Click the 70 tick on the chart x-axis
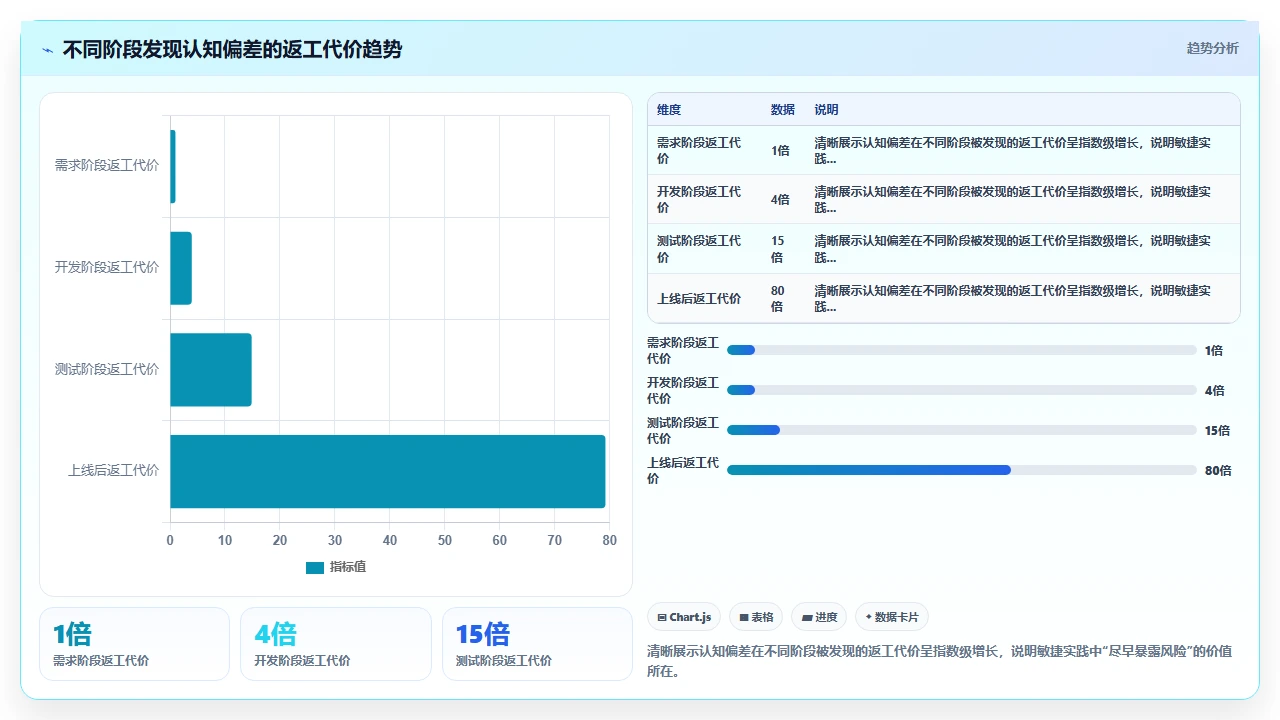This screenshot has height=720, width=1280. coord(555,541)
